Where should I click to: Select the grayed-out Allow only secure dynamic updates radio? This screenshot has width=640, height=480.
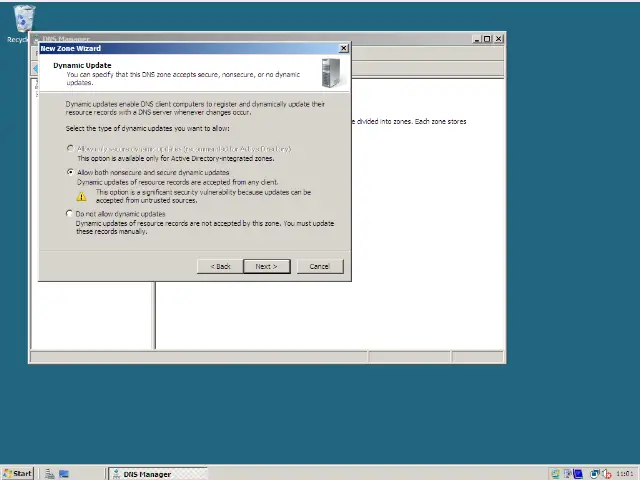click(x=71, y=149)
